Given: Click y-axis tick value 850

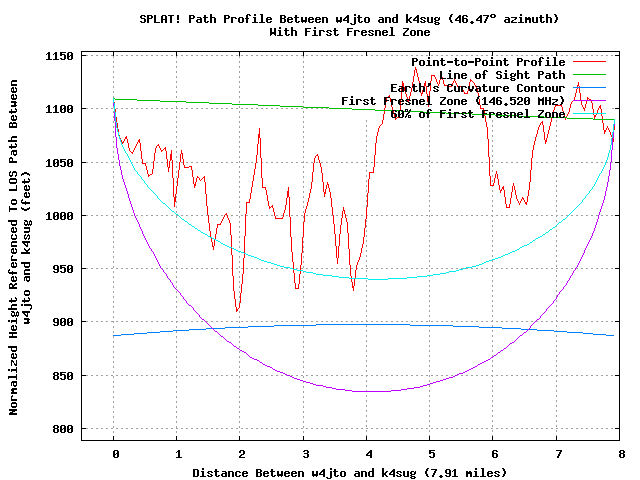Looking at the screenshot, I should [x=63, y=376].
